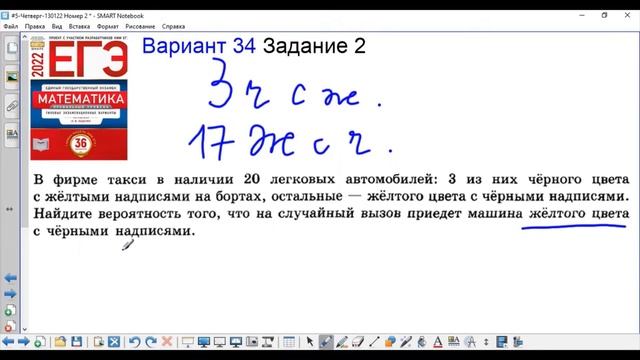Select the Text tool letter A

coord(438,342)
